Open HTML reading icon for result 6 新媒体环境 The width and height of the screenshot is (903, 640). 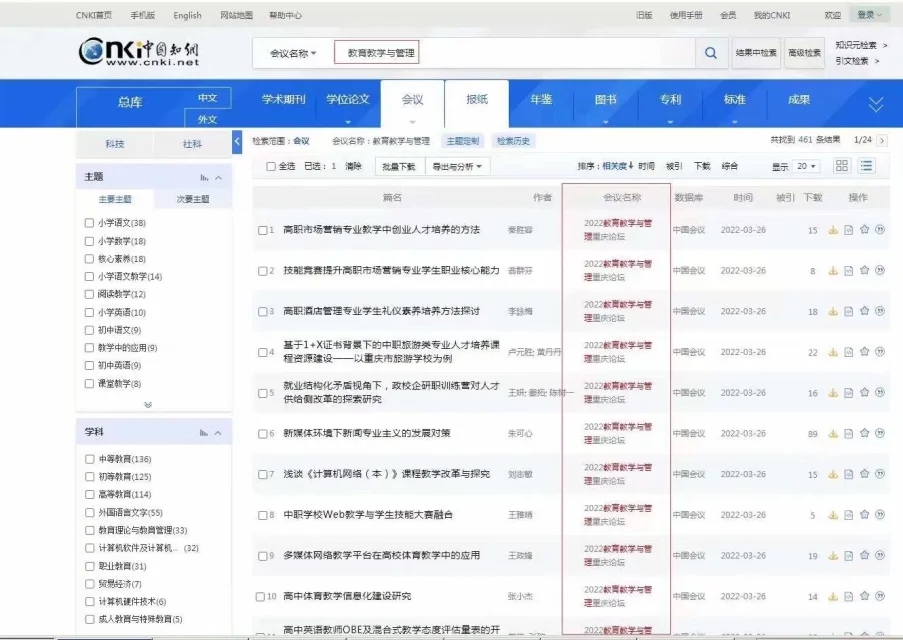click(848, 434)
